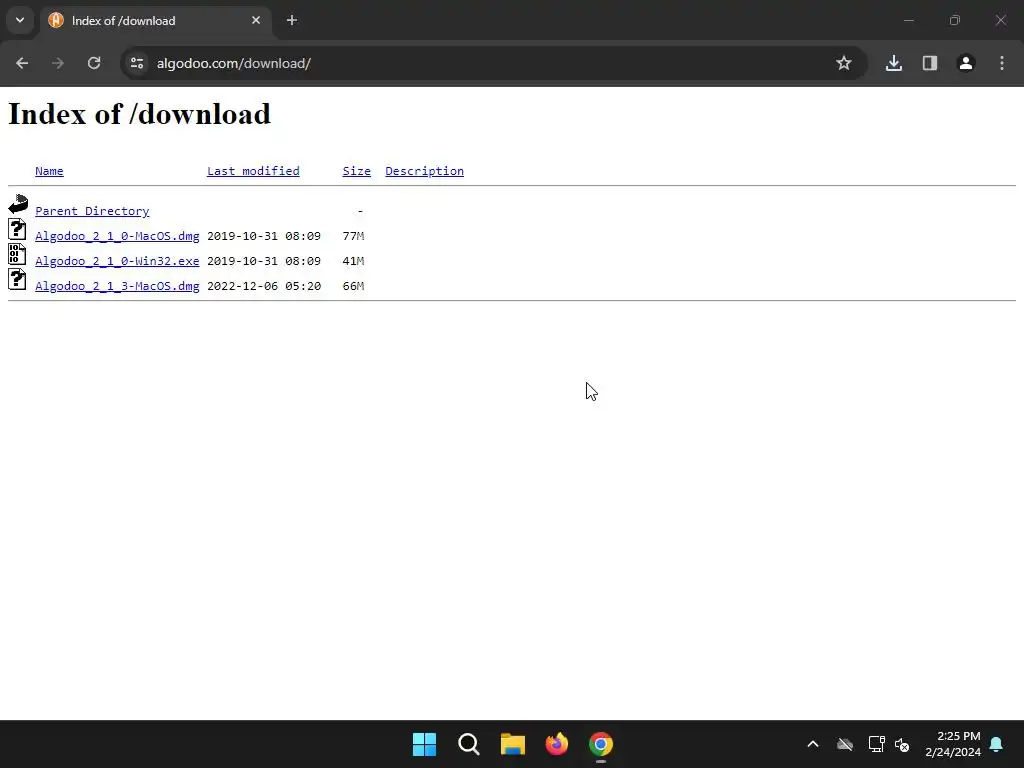Image resolution: width=1024 pixels, height=768 pixels.
Task: Click the 77M size value
Action: [x=353, y=236]
